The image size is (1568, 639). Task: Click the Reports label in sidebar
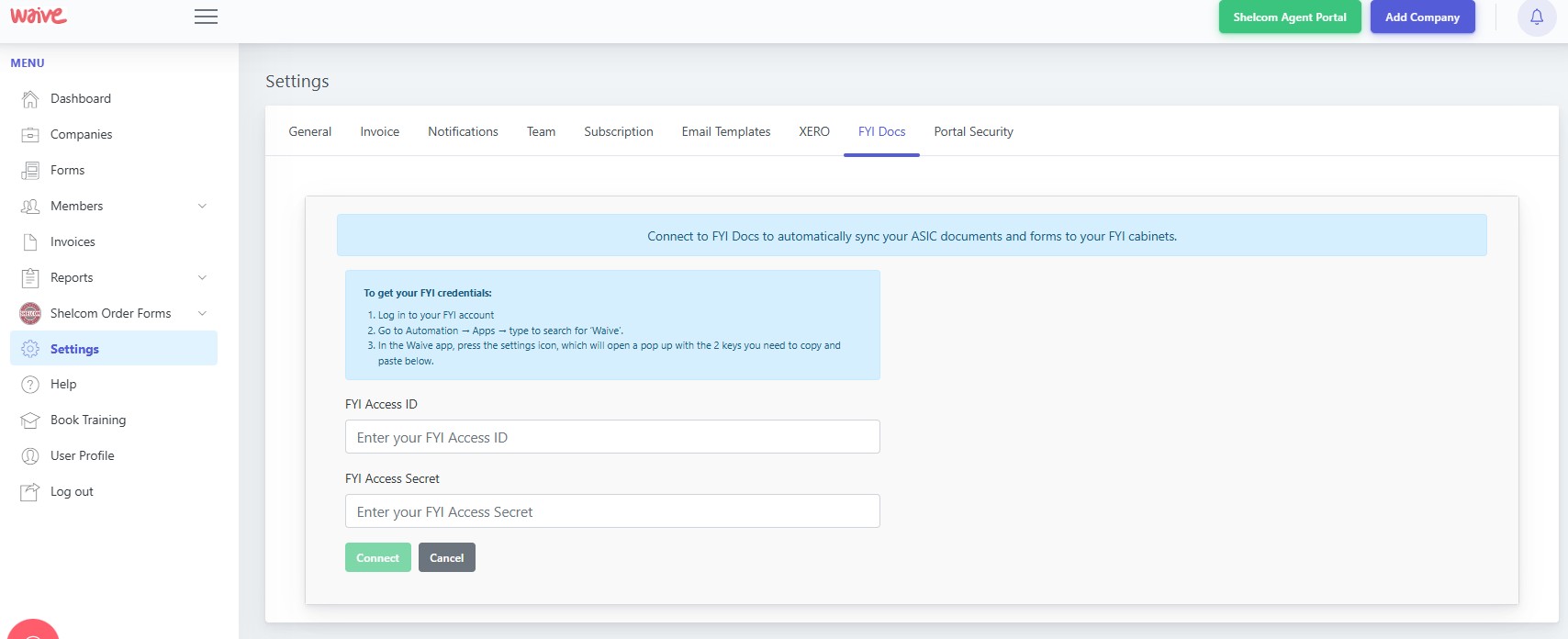pos(72,277)
